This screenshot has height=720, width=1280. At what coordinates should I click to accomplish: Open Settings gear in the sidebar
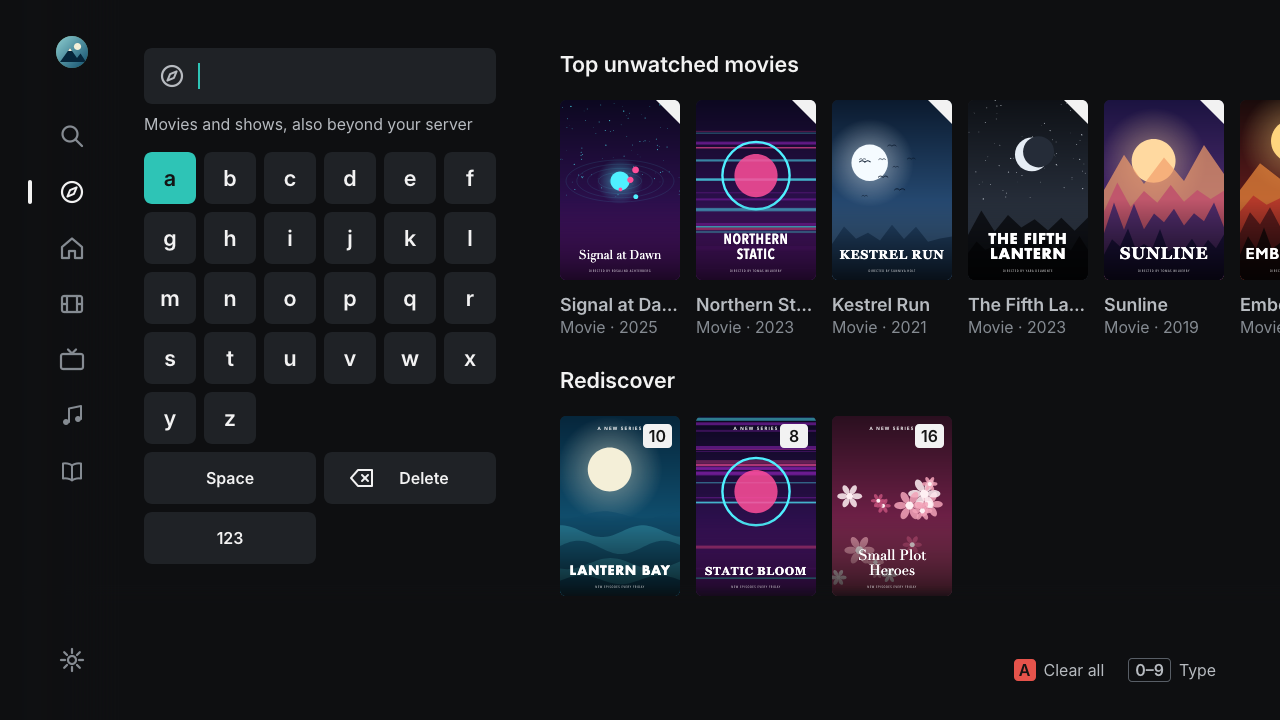coord(72,660)
